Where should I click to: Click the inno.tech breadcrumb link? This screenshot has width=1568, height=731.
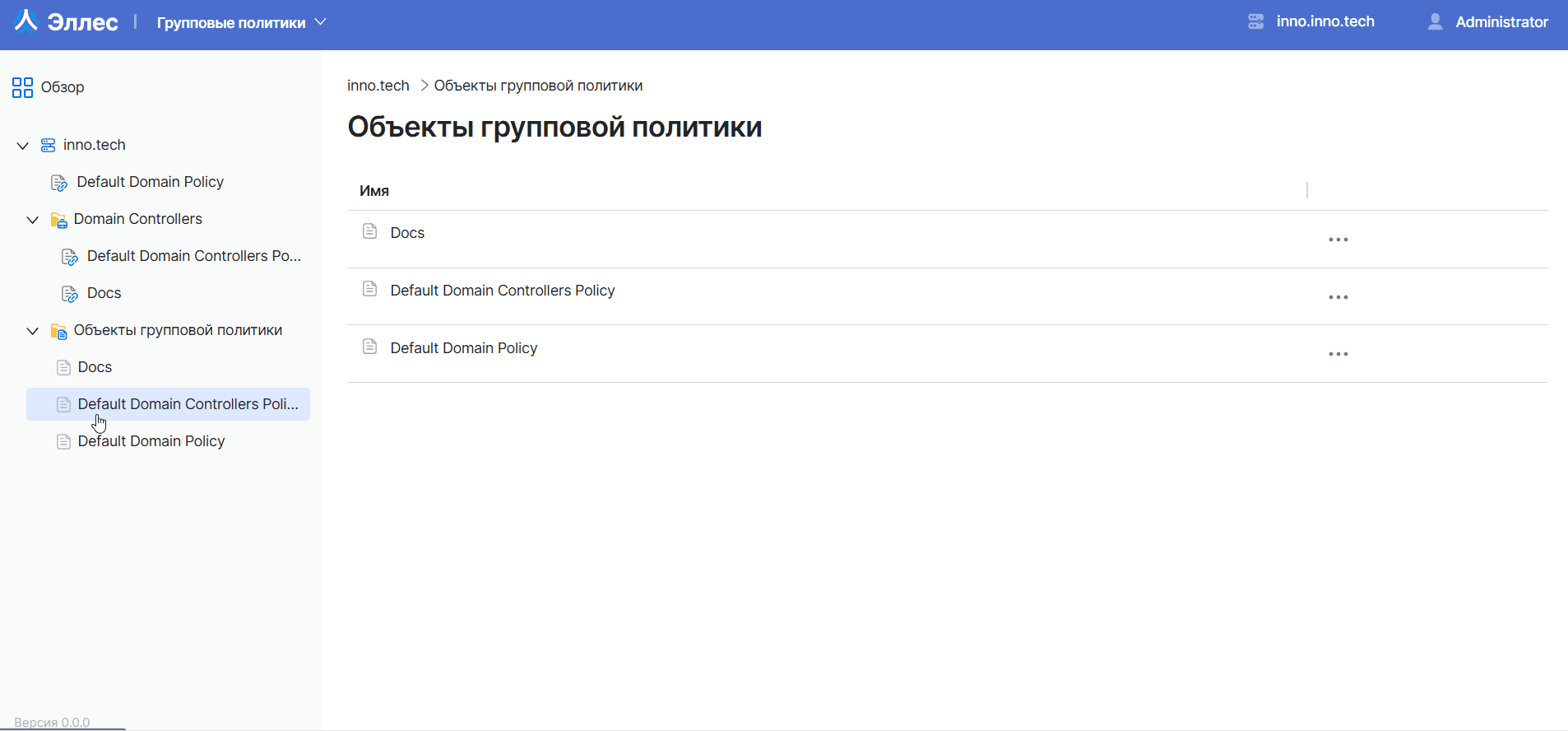coord(378,86)
